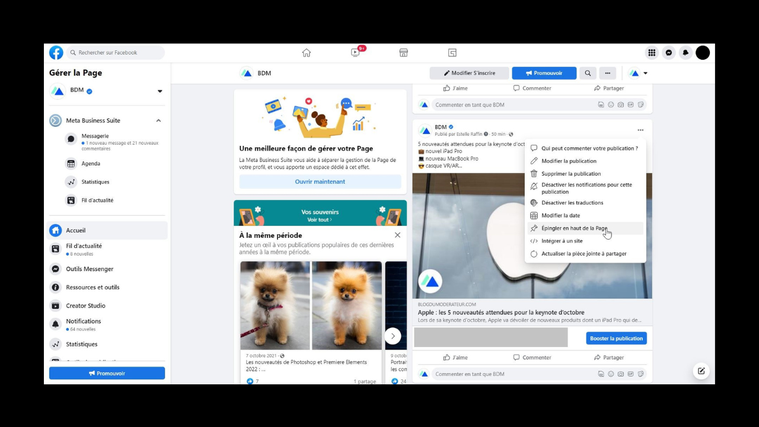Open the Pages feed icon in top navigation
The height and width of the screenshot is (427, 759).
tap(452, 52)
